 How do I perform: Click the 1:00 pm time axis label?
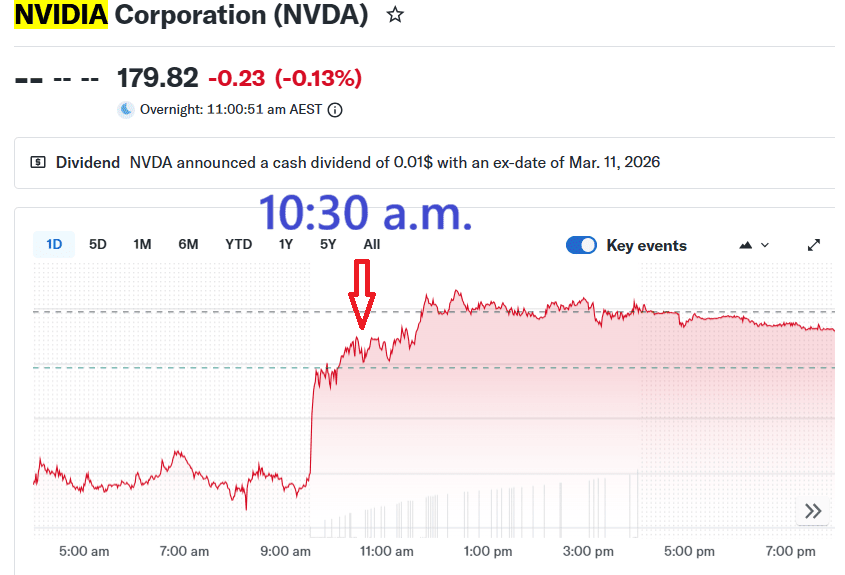[x=488, y=551]
